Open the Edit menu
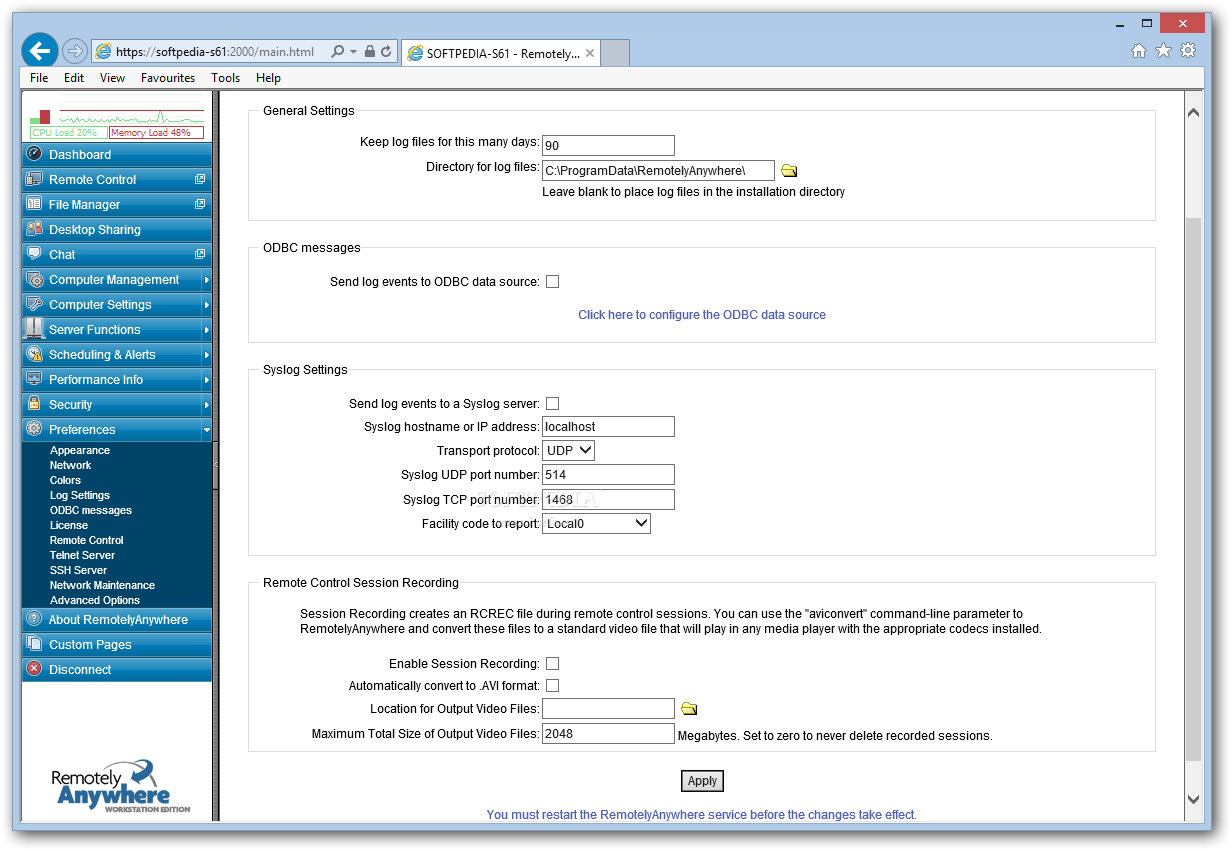The width and height of the screenshot is (1232, 851). [x=74, y=78]
